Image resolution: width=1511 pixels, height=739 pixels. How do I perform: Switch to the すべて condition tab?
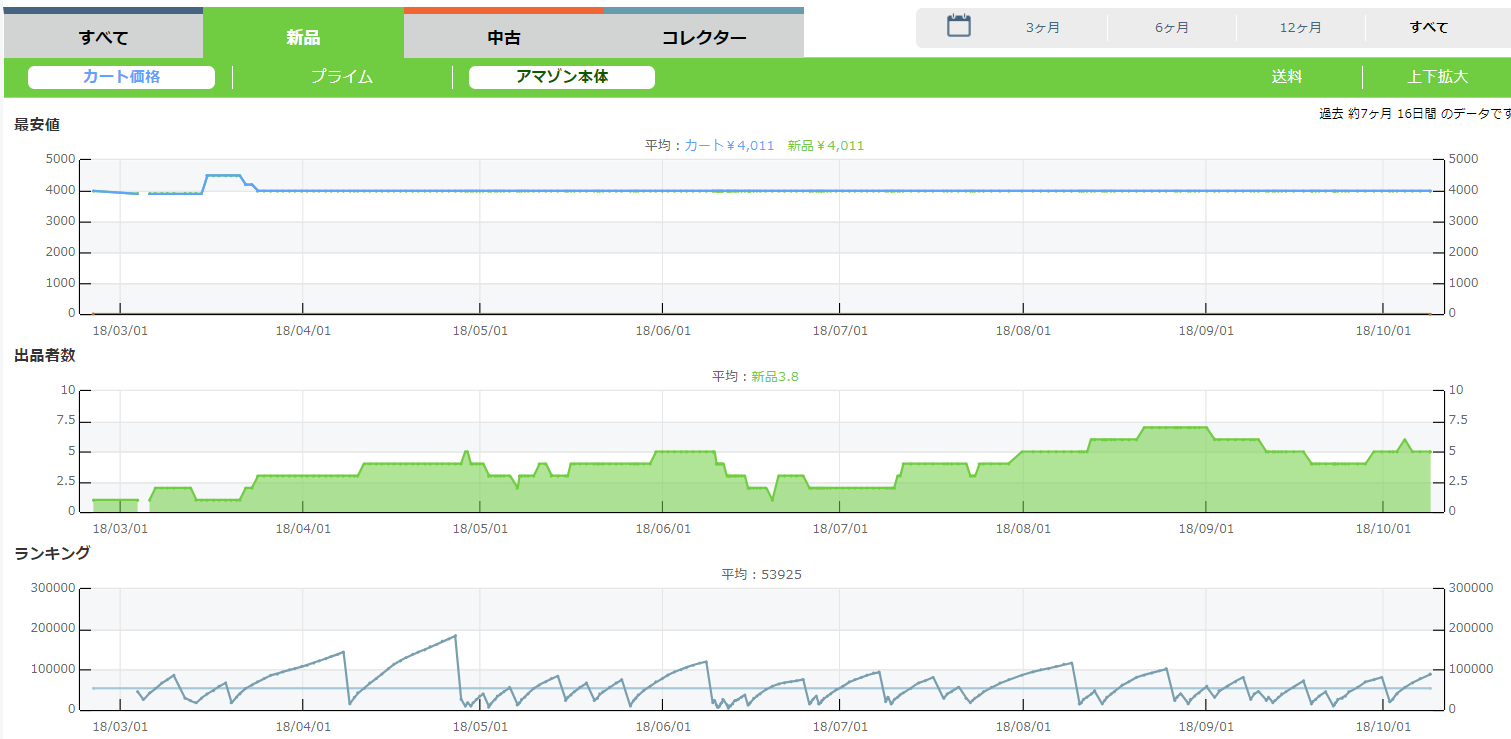coord(103,38)
